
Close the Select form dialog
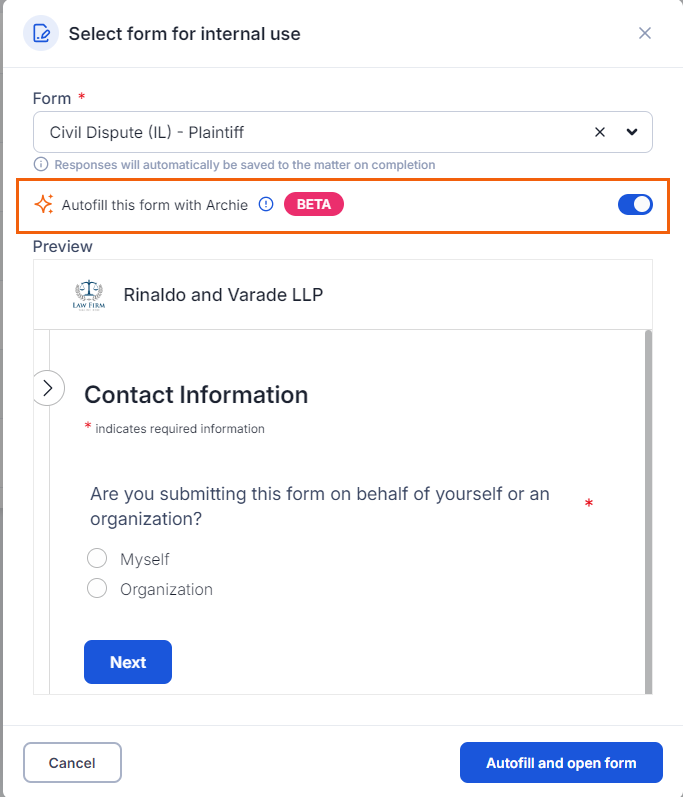point(644,33)
